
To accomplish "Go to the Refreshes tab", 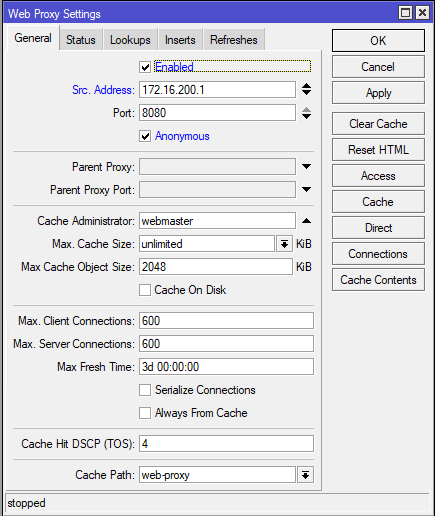I will click(234, 40).
